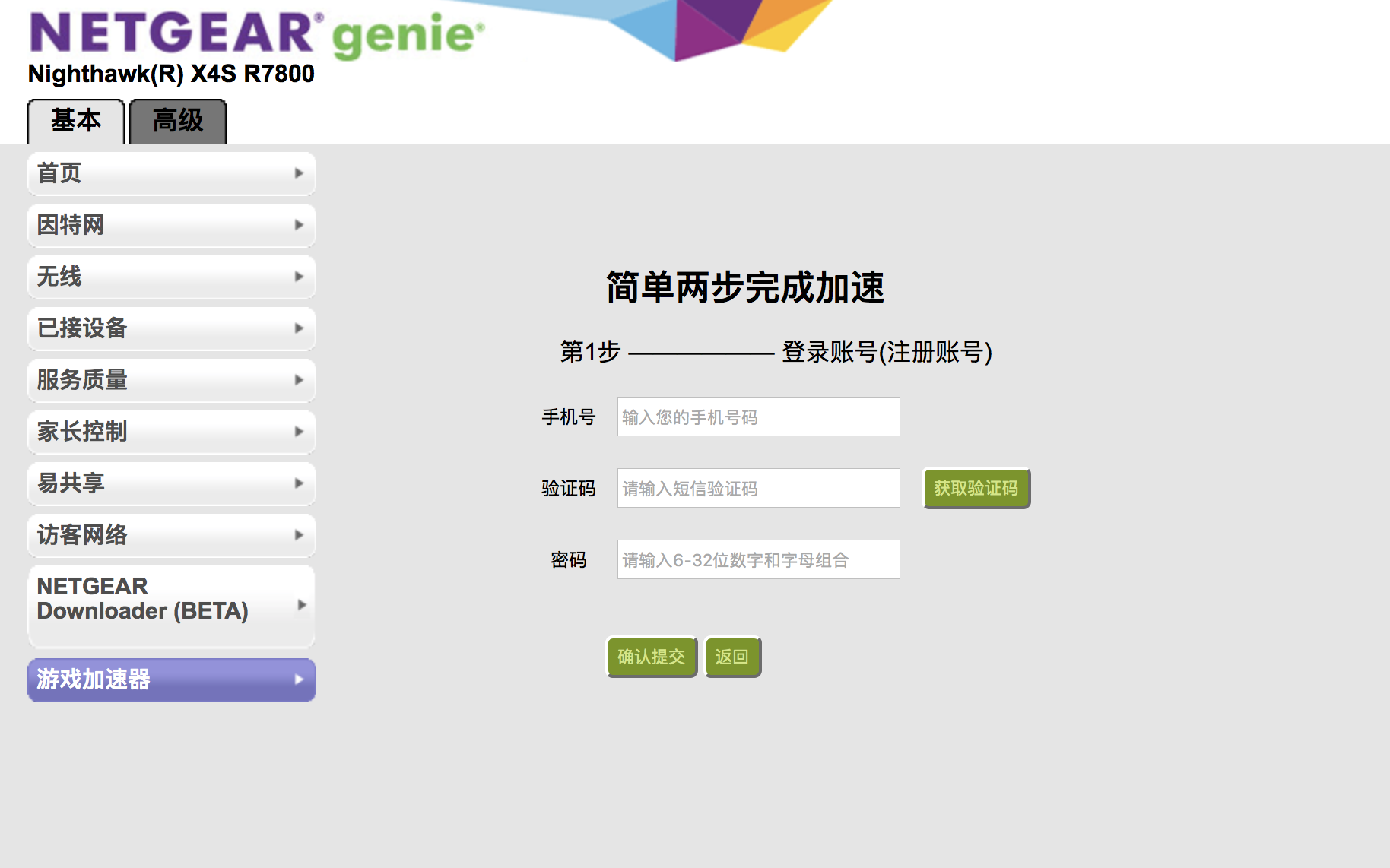This screenshot has height=868, width=1390.
Task: Click the NETGEAR genie logo
Action: pyautogui.click(x=256, y=35)
